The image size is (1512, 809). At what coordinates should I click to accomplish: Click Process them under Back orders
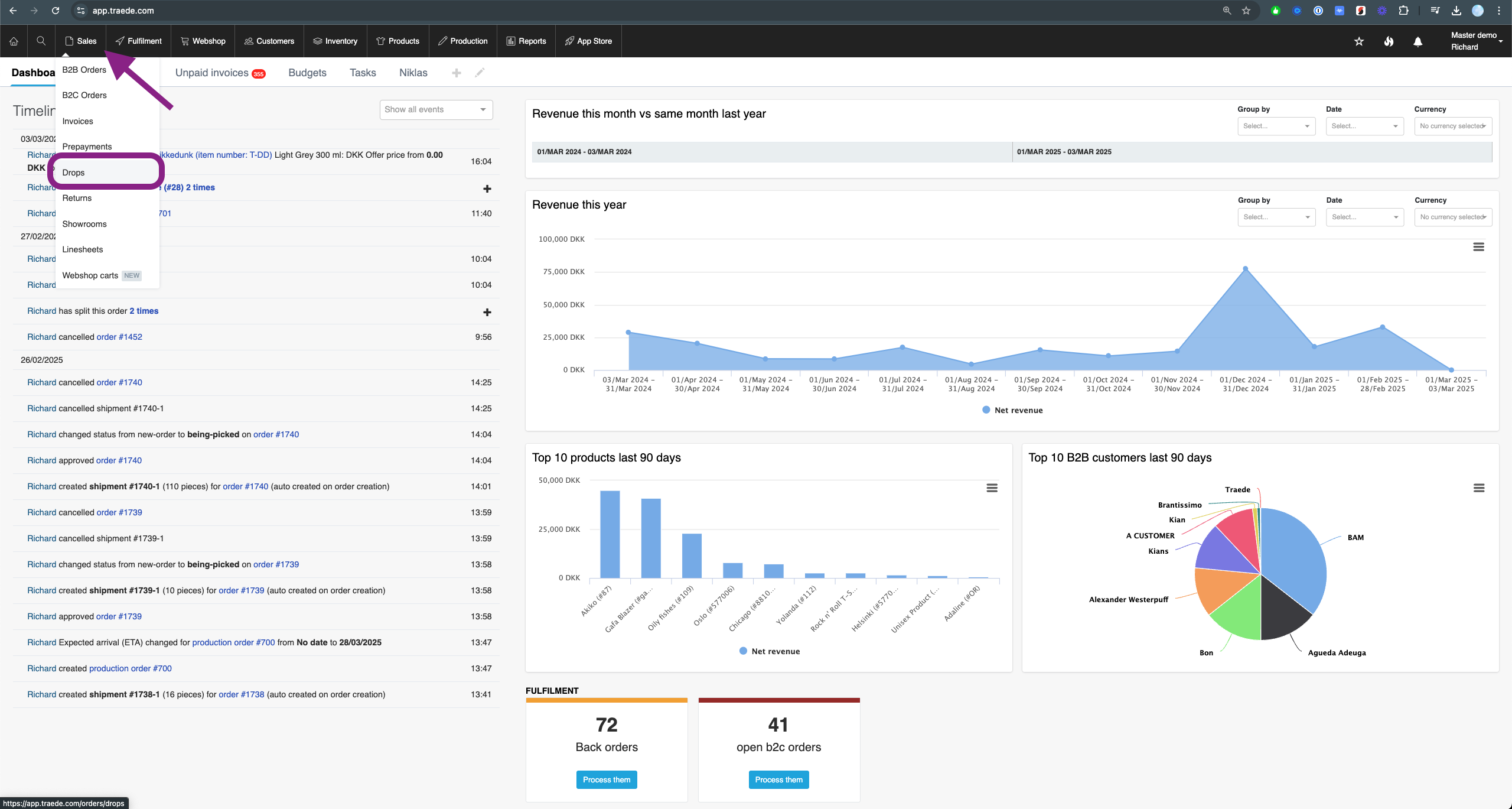607,779
